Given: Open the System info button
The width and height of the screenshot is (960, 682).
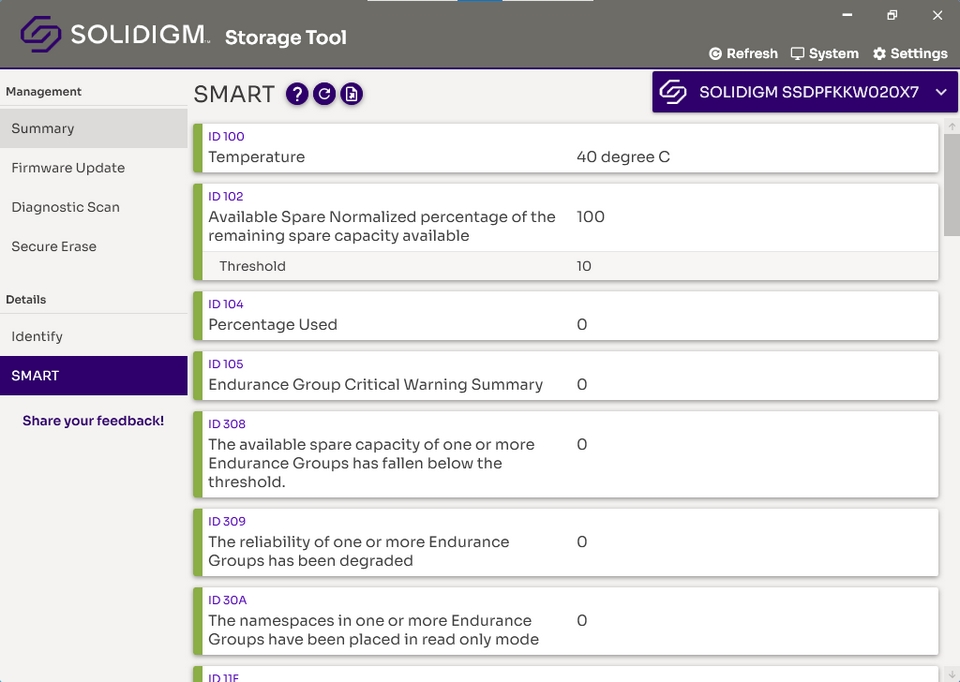Looking at the screenshot, I should point(824,54).
